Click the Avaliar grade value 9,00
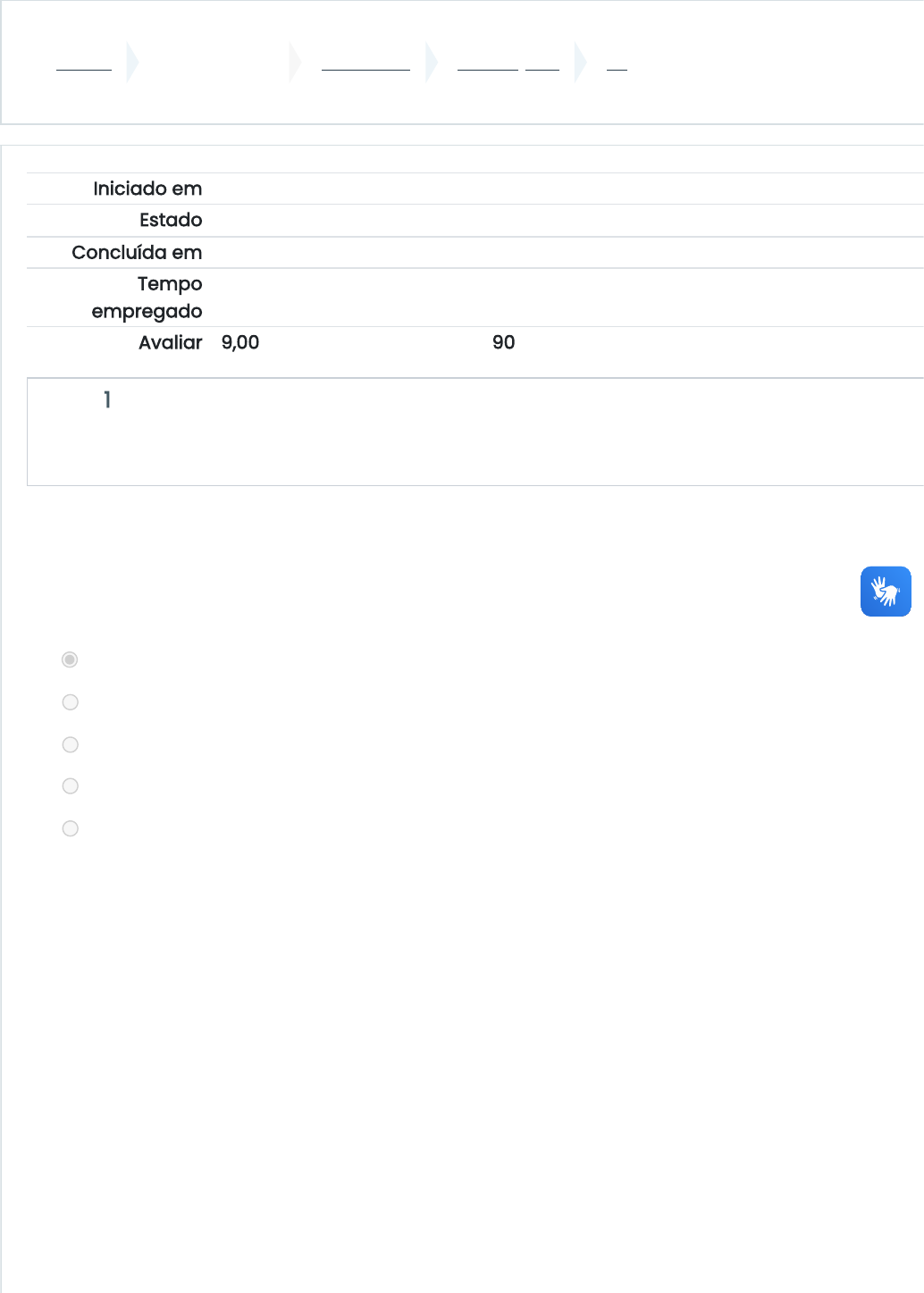 pos(240,342)
